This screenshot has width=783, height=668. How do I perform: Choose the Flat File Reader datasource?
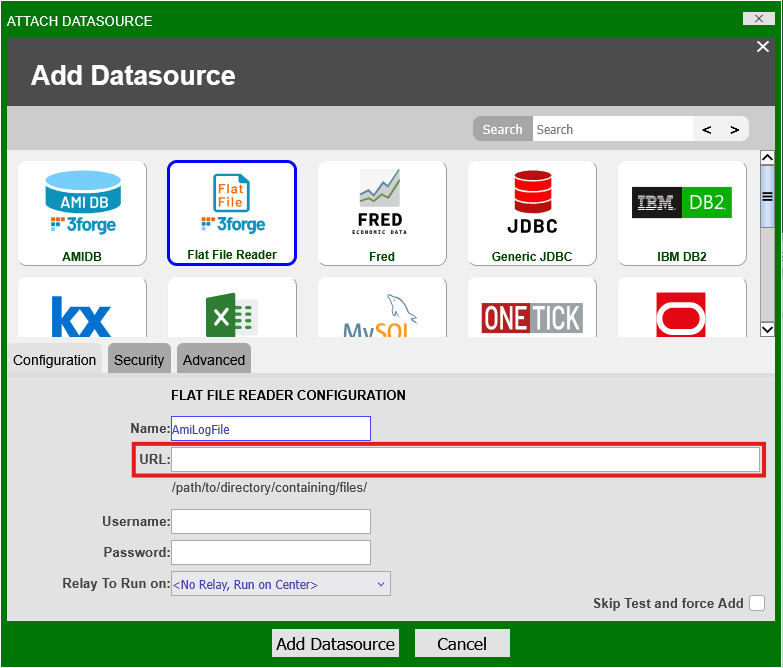pyautogui.click(x=232, y=213)
